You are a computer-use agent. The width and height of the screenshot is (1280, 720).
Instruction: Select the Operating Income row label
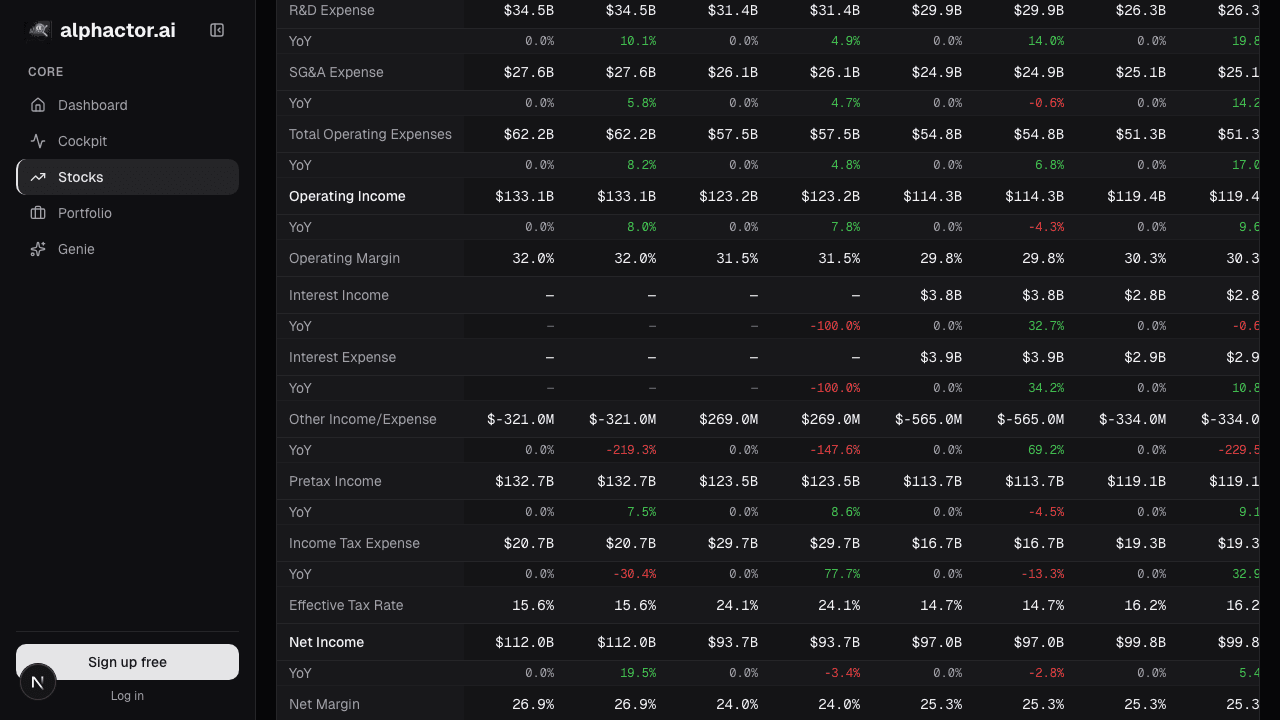(347, 196)
